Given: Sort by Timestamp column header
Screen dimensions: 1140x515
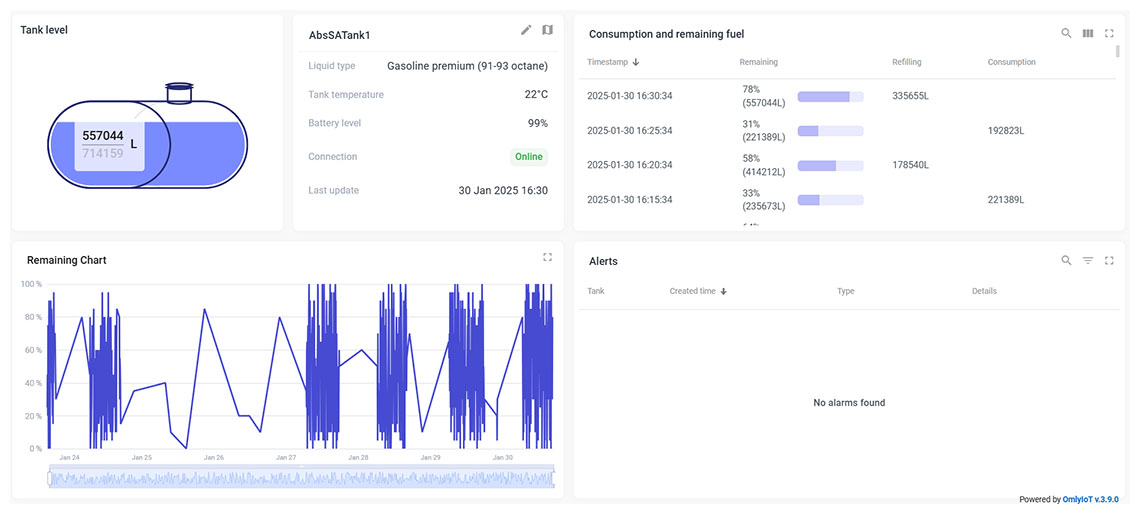Looking at the screenshot, I should 608,62.
